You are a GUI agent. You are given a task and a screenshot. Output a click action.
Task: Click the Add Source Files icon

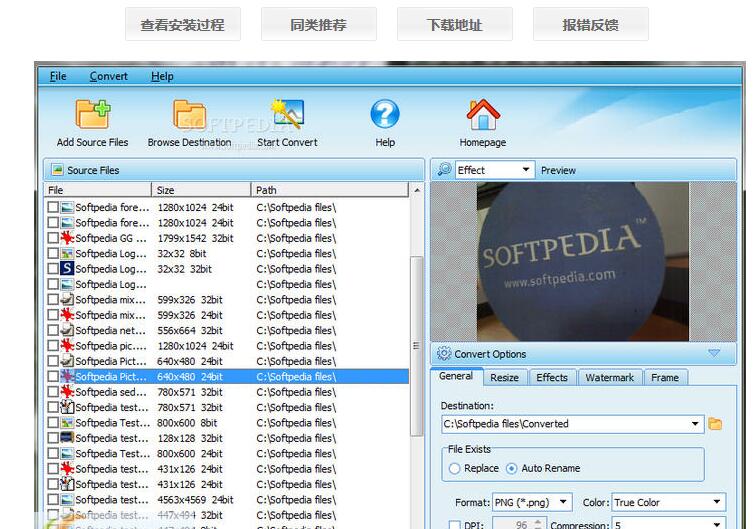click(x=92, y=114)
